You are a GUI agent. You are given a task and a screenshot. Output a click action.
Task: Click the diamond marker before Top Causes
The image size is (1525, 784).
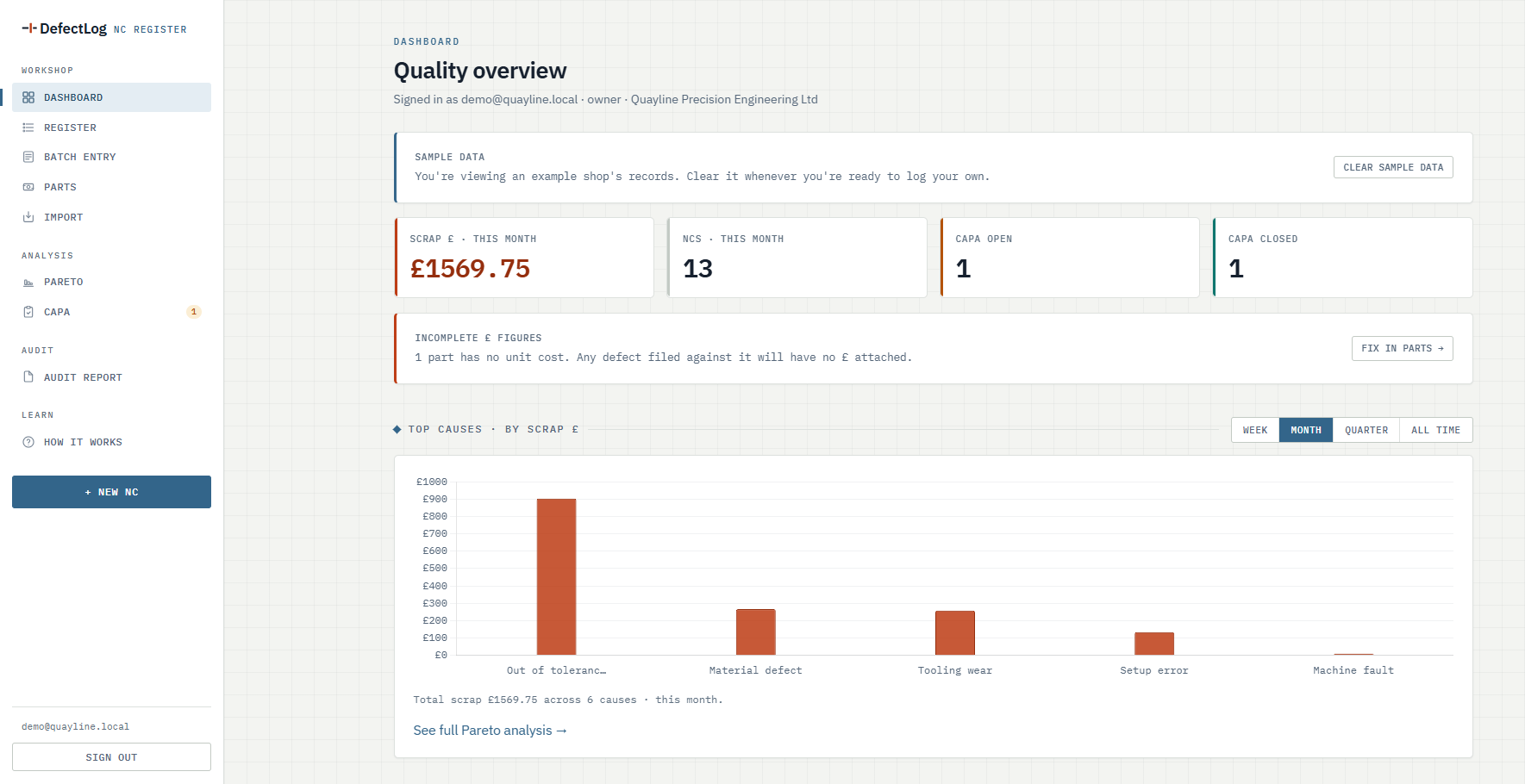coord(397,429)
